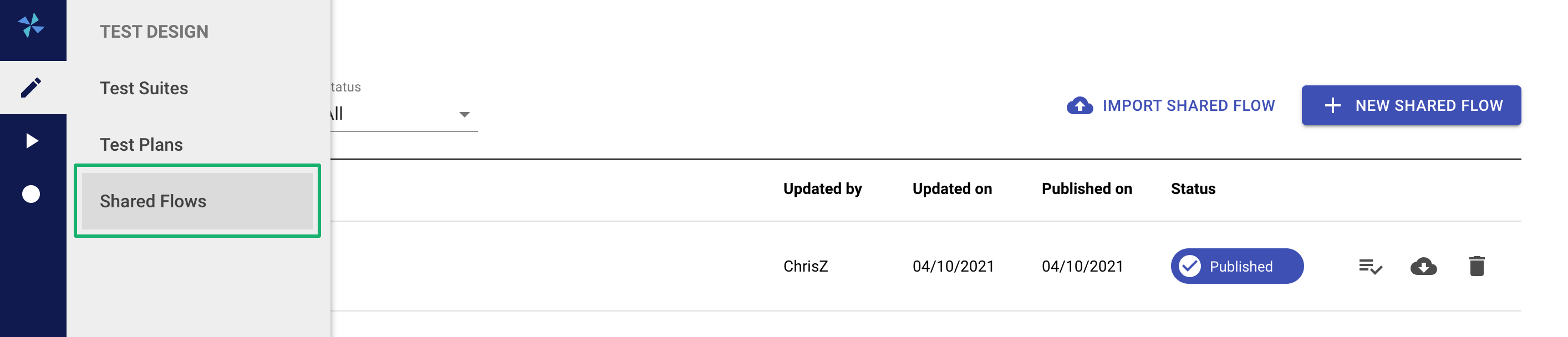Click the pinwheel app logo
The image size is (1568, 337).
pyautogui.click(x=31, y=26)
